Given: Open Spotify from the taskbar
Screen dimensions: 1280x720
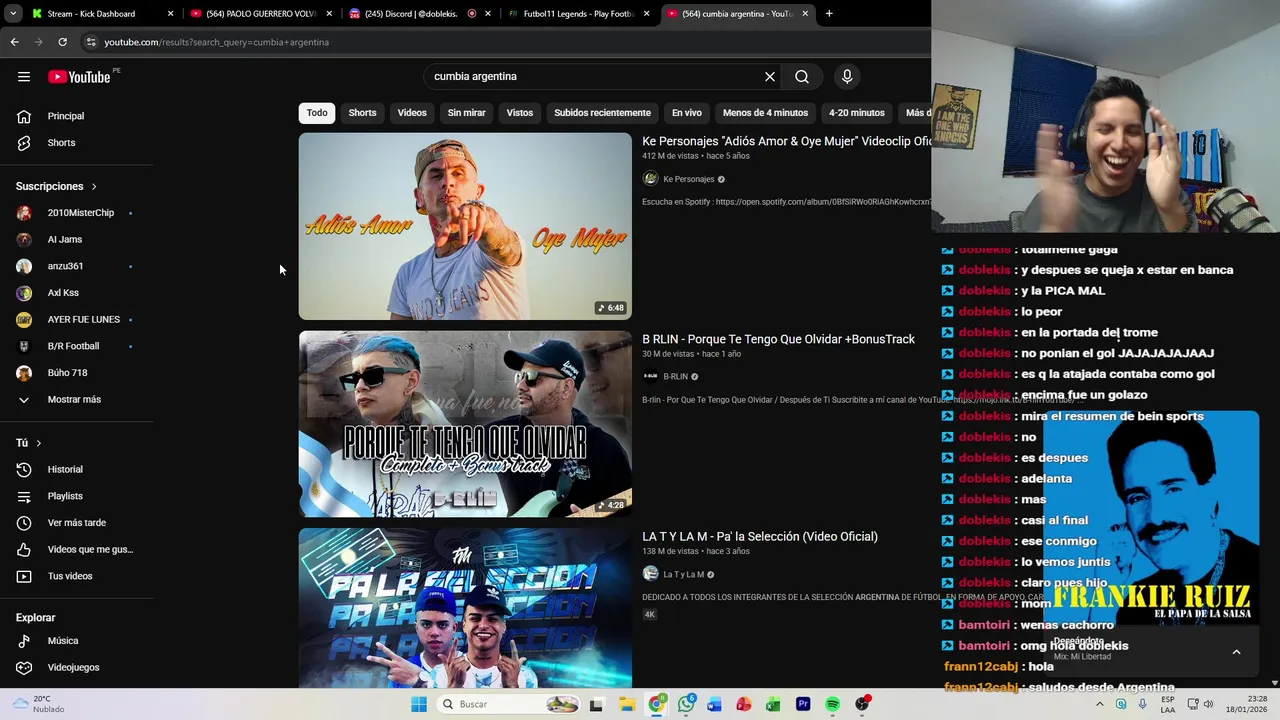Looking at the screenshot, I should click(832, 704).
